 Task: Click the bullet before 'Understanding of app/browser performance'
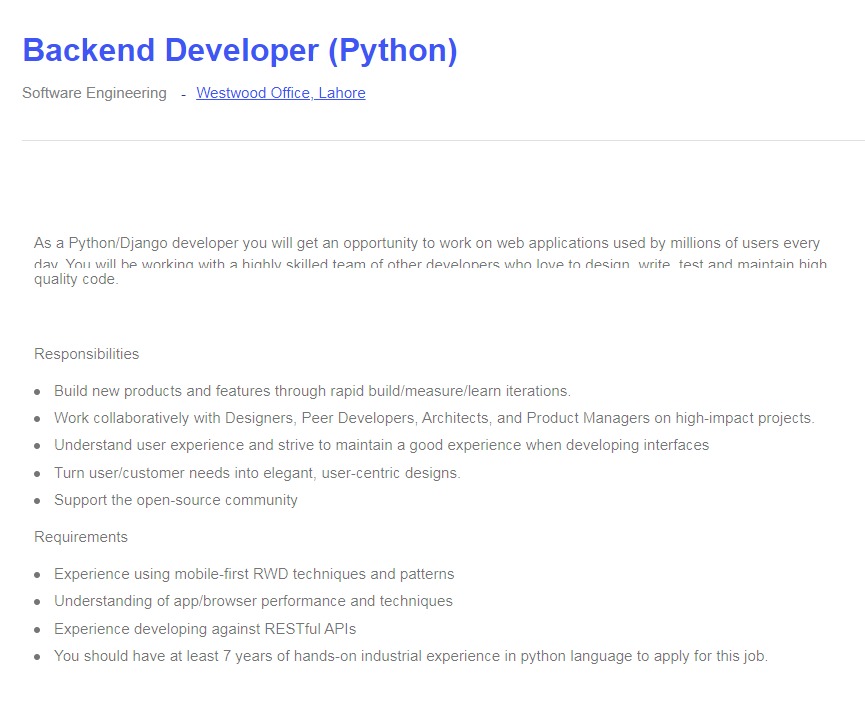tap(38, 602)
